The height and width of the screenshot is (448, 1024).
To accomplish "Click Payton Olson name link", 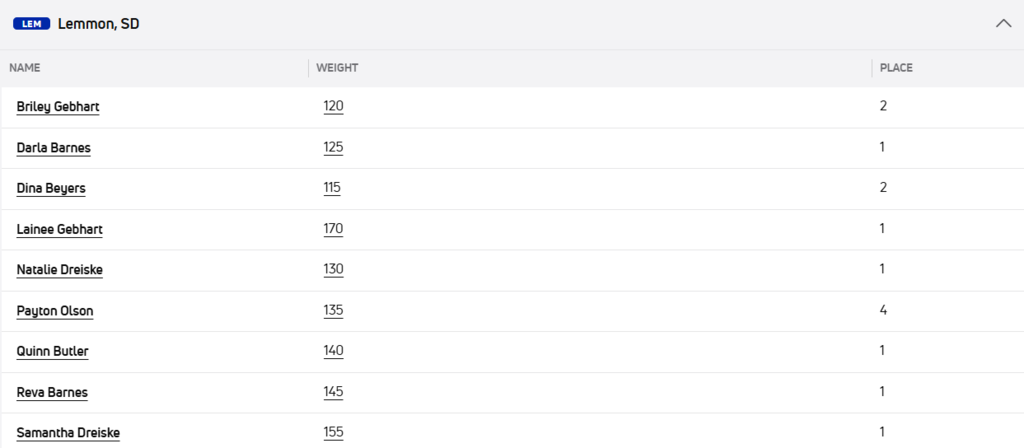I will click(x=55, y=311).
